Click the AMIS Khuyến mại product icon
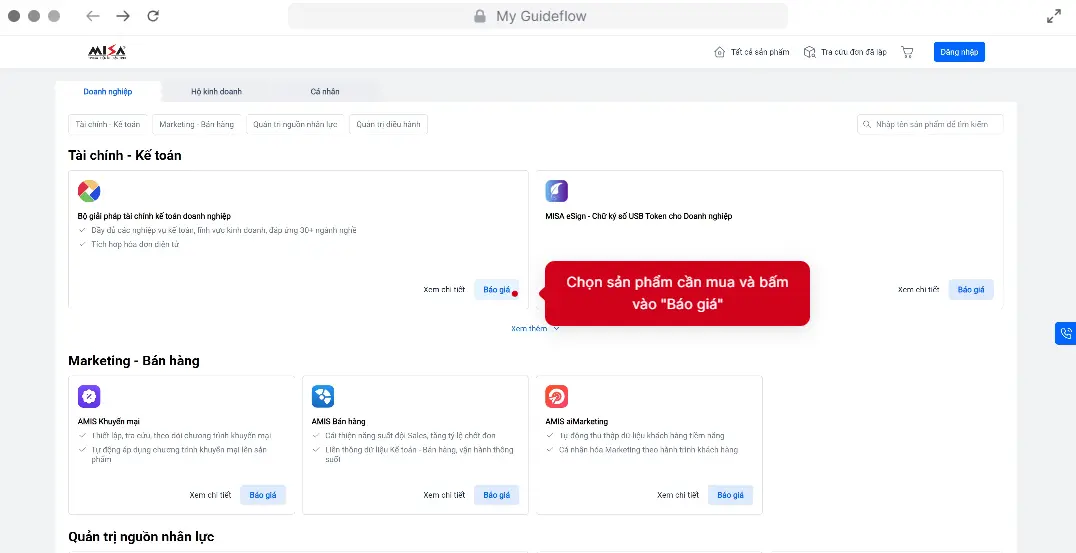The image size is (1076, 553). (89, 396)
